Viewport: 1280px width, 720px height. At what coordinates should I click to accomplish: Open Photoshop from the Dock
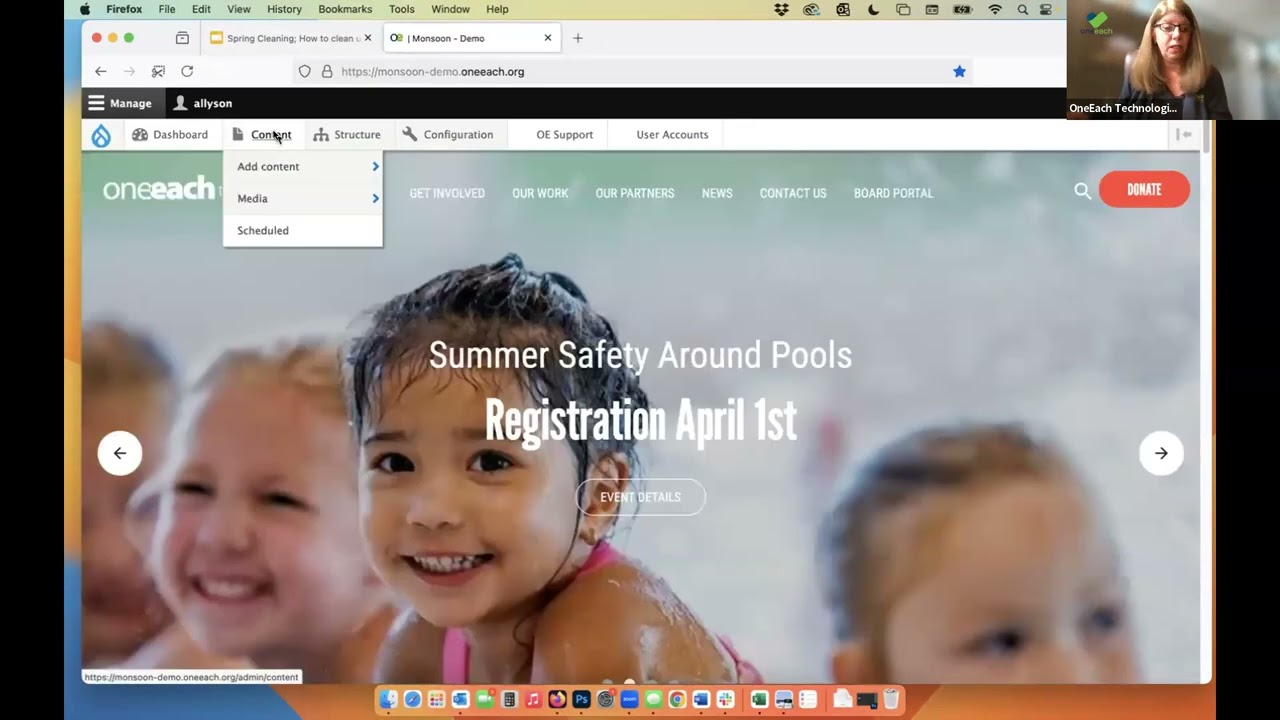tap(581, 700)
